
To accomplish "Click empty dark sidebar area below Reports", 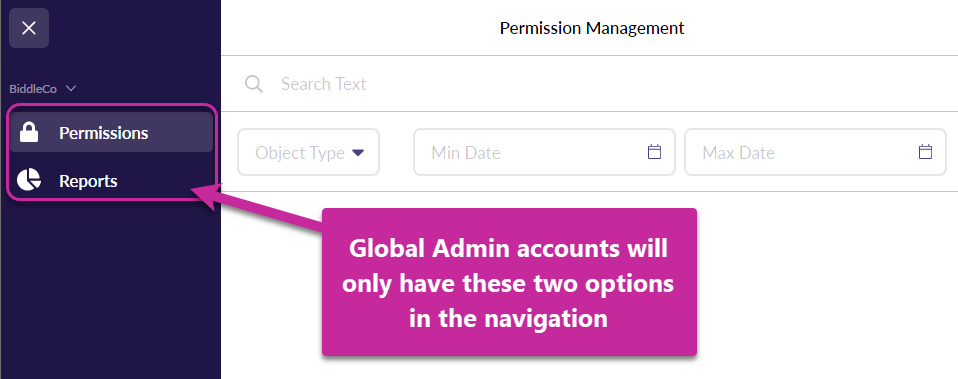I will 110,287.
